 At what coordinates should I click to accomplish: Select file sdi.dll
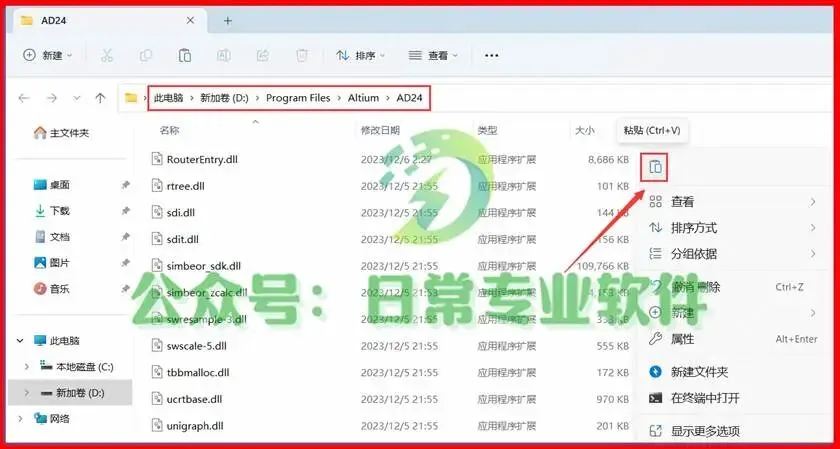pyautogui.click(x=181, y=213)
